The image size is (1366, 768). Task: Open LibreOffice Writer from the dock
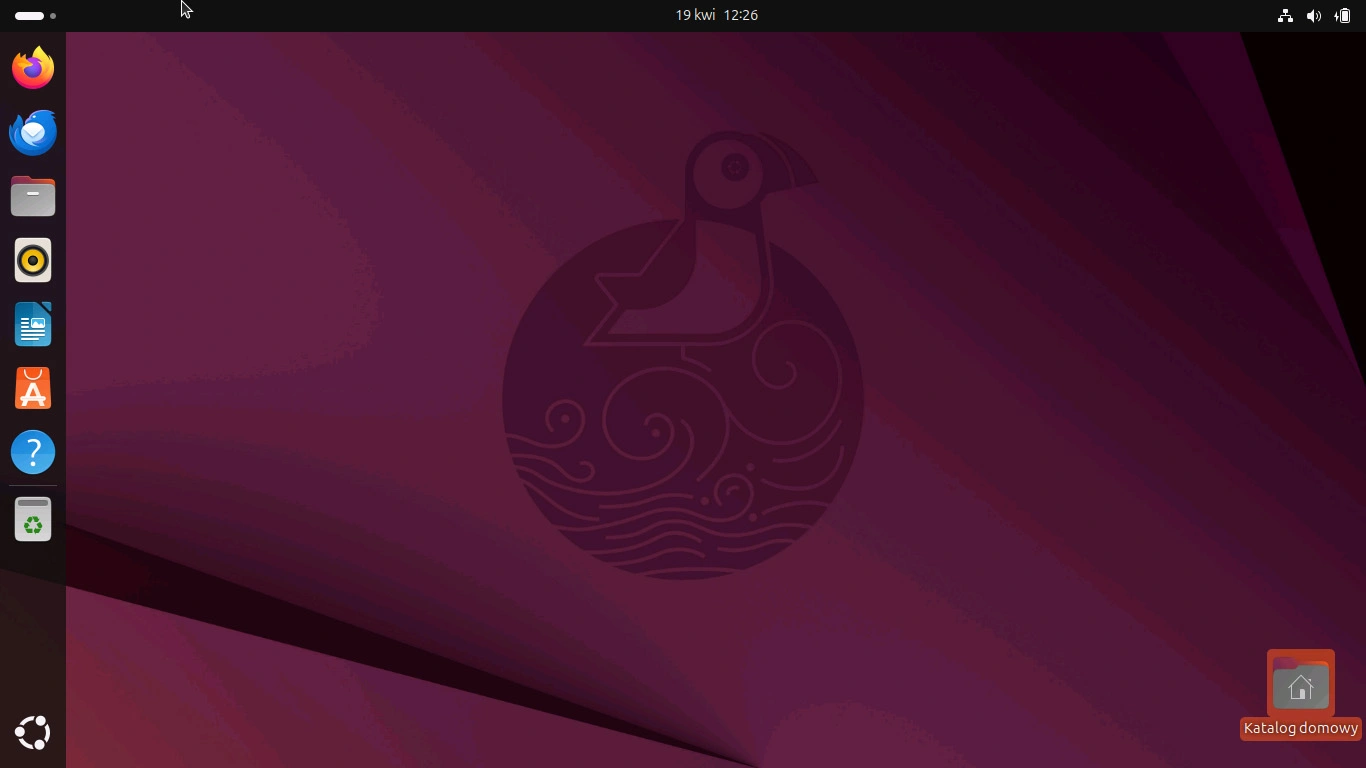click(x=33, y=324)
